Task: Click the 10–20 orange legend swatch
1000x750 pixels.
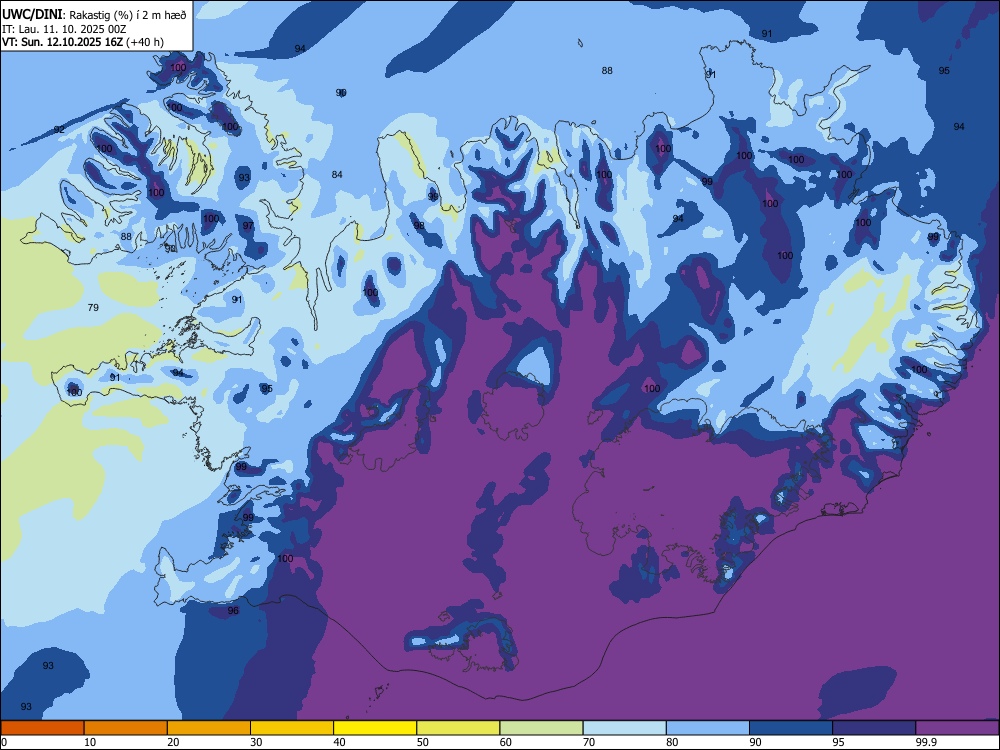Action: (x=126, y=728)
